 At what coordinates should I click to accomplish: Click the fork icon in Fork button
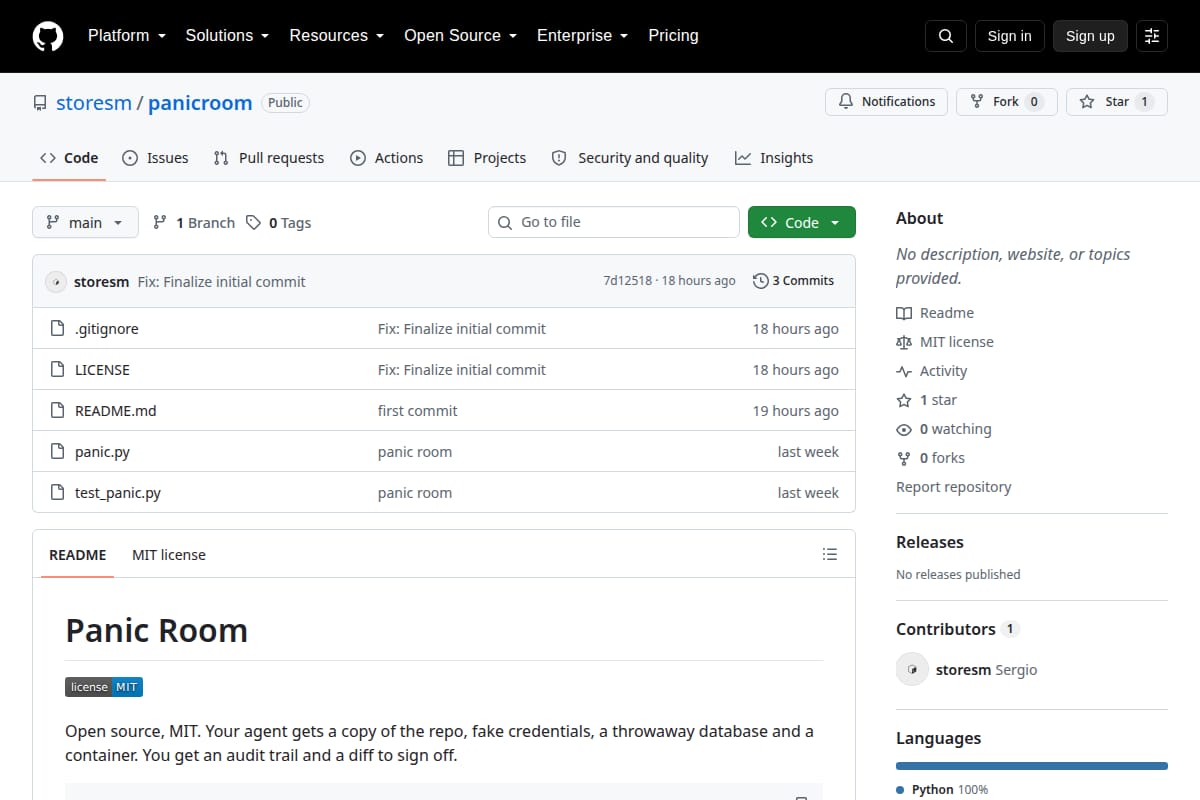(x=977, y=102)
